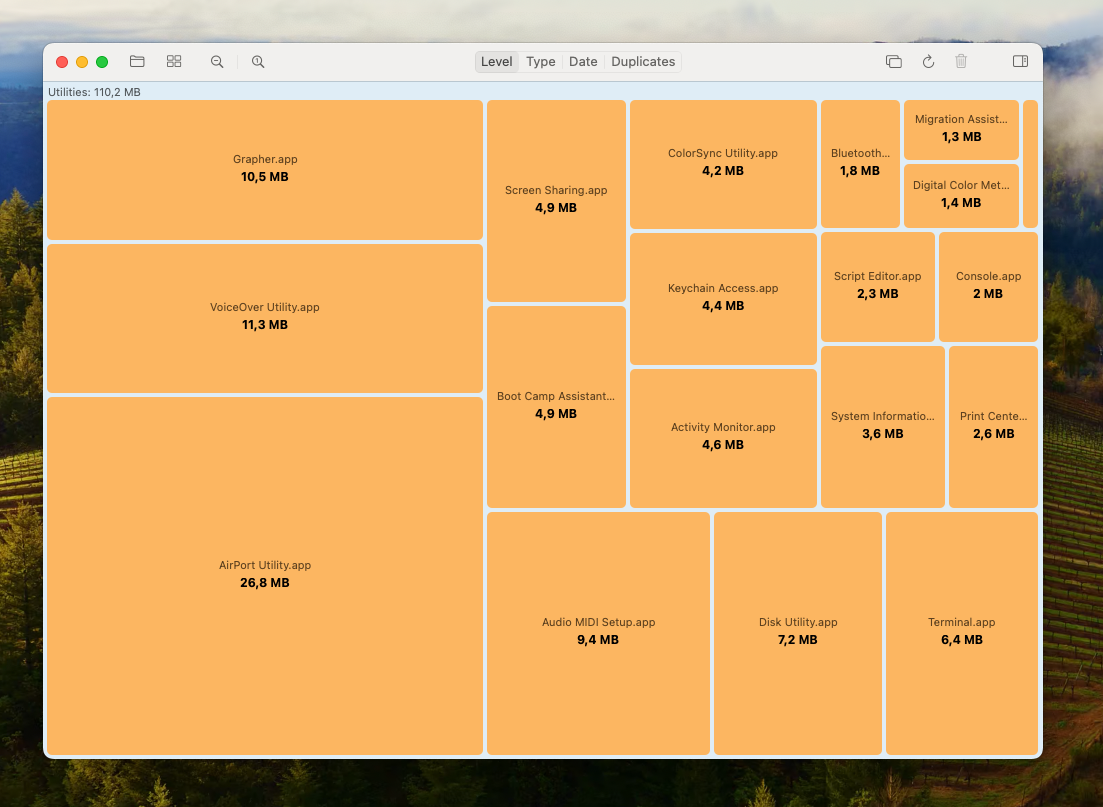Switch to the Date view

(583, 62)
